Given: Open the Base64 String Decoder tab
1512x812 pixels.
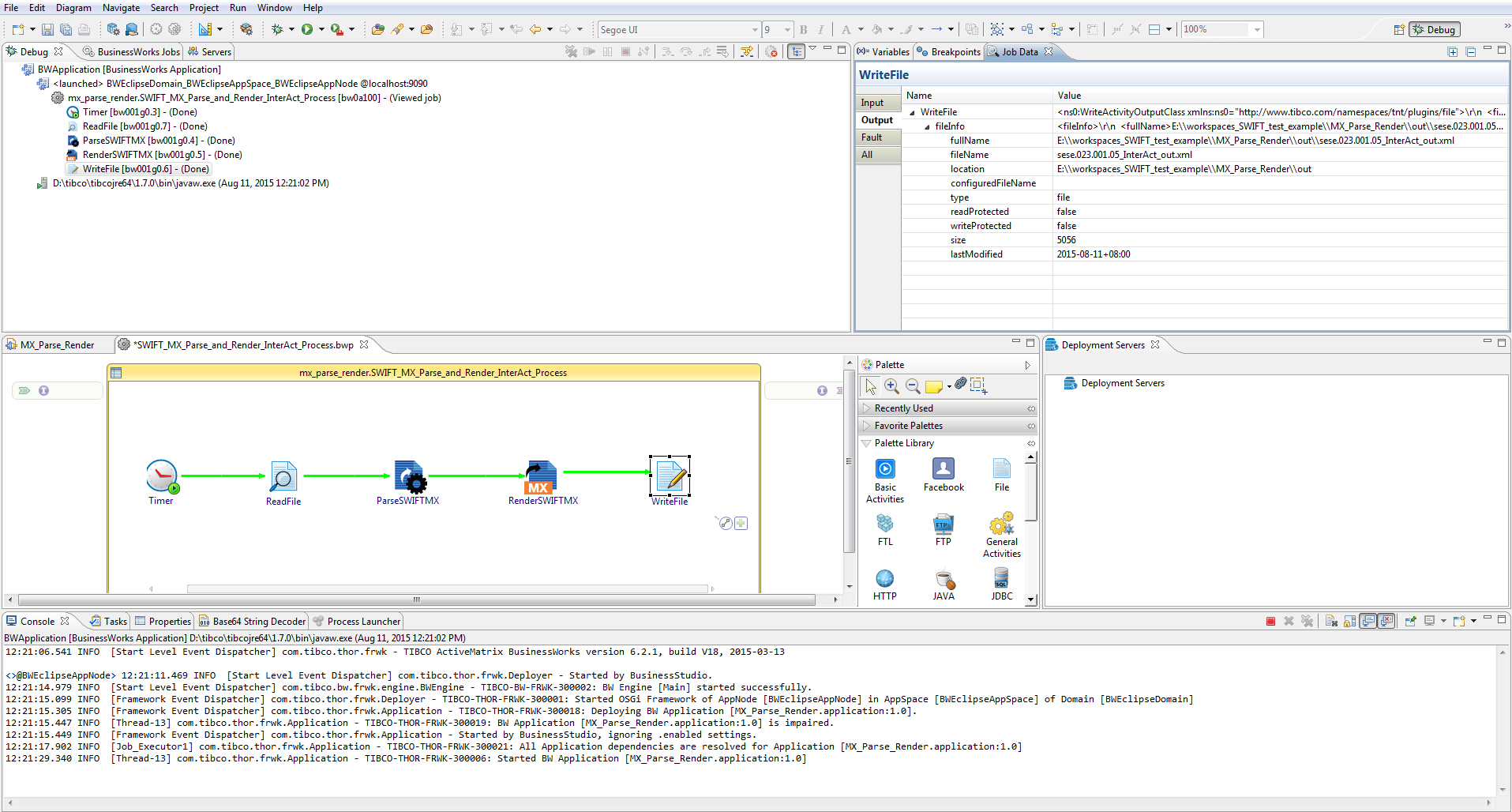Looking at the screenshot, I should click(x=252, y=621).
